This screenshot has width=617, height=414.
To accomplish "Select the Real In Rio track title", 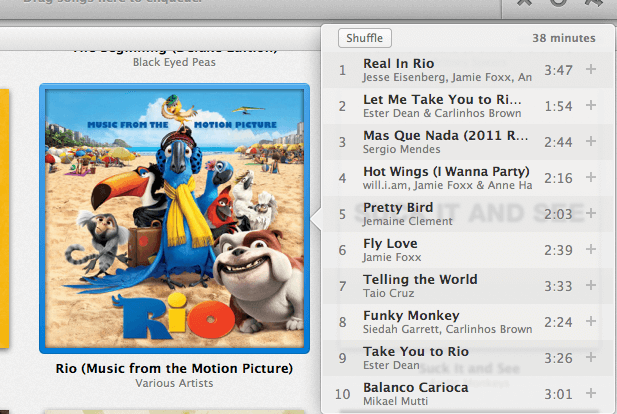I will (399, 63).
